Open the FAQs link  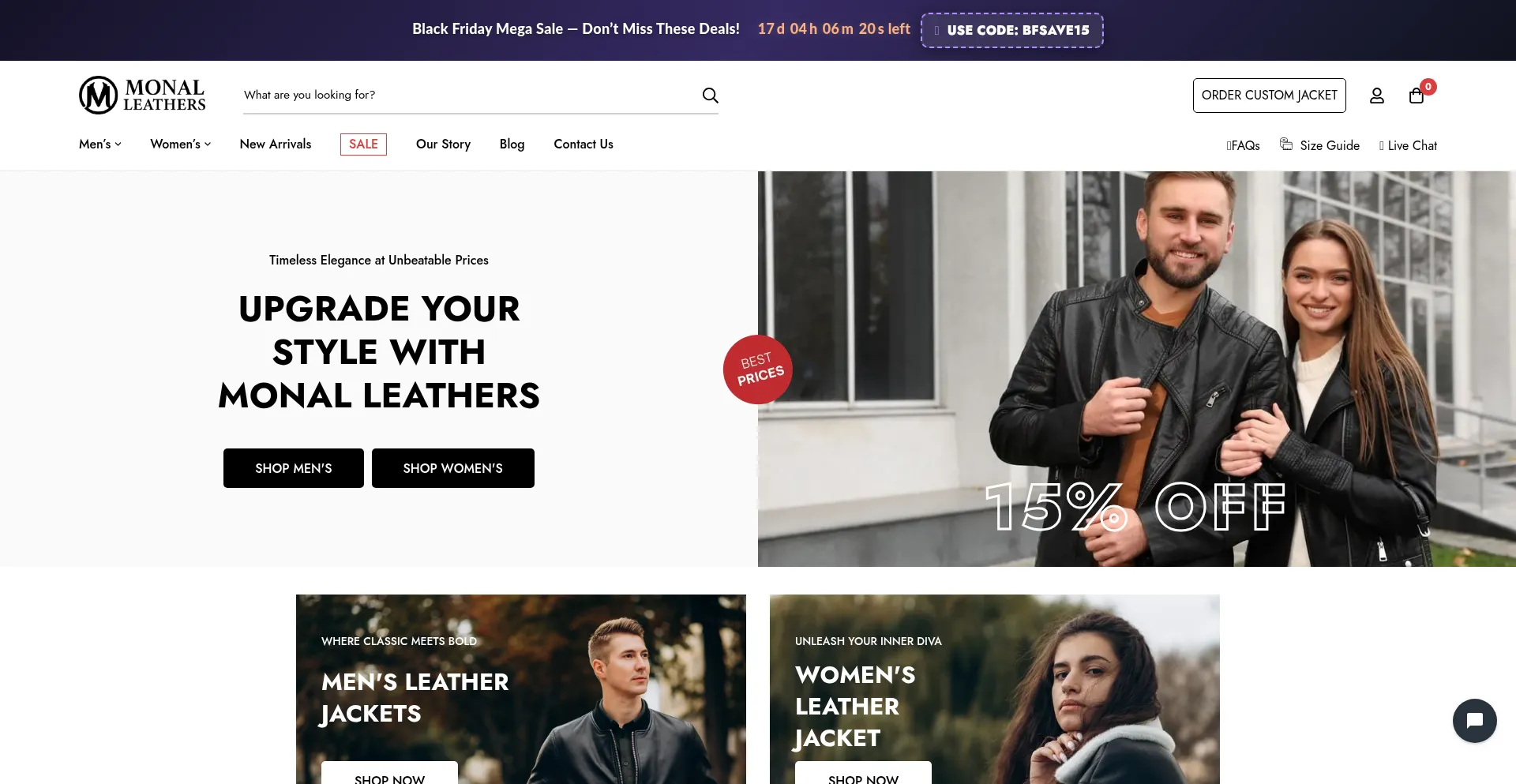1243,145
